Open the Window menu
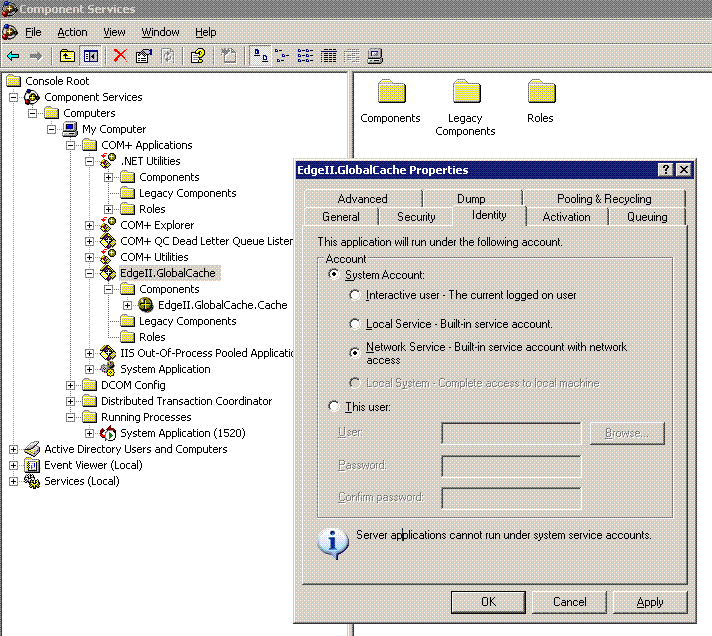Viewport: 712px width, 636px height. (x=160, y=32)
